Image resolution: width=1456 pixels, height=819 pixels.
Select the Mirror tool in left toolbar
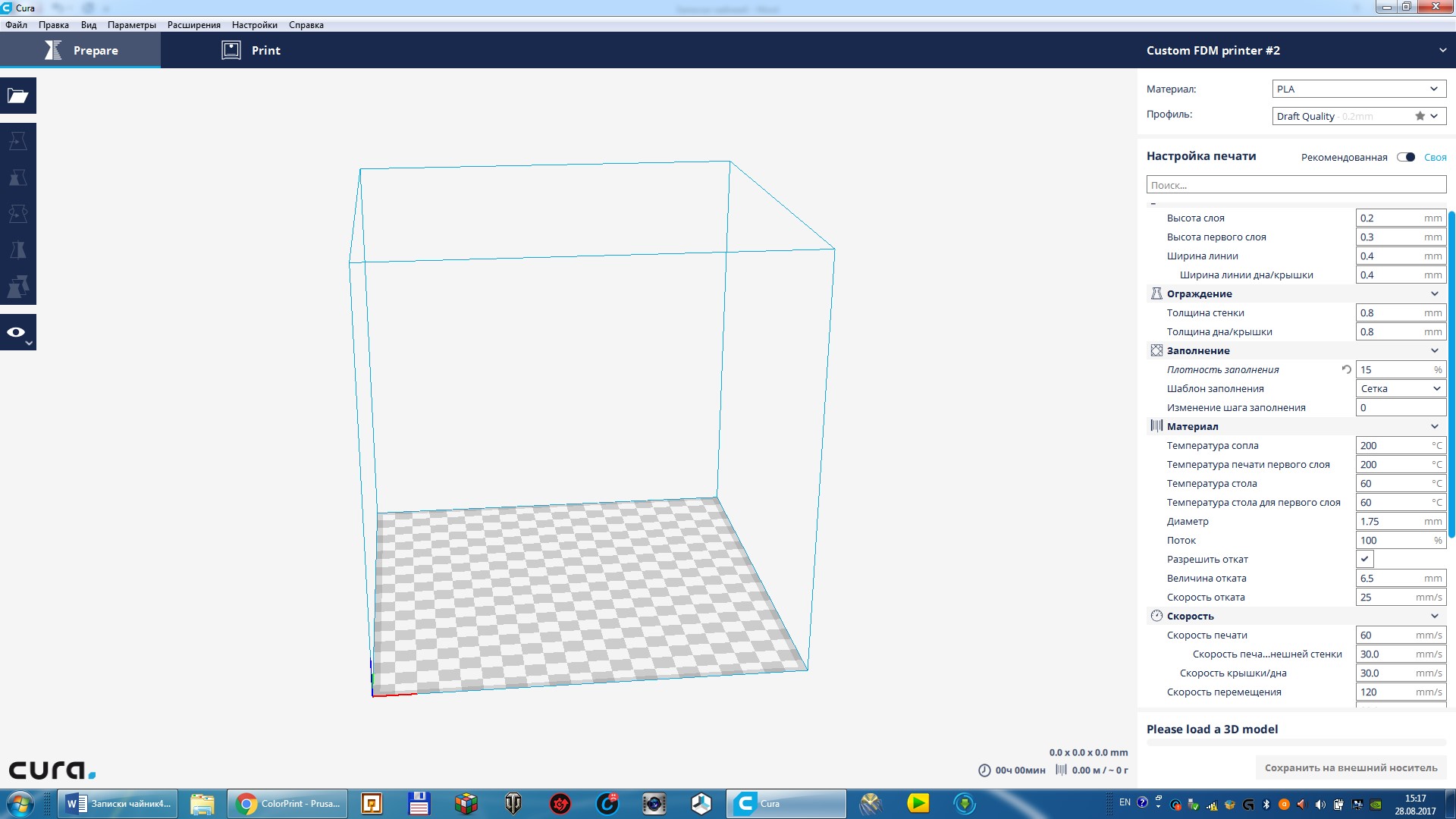click(x=18, y=250)
